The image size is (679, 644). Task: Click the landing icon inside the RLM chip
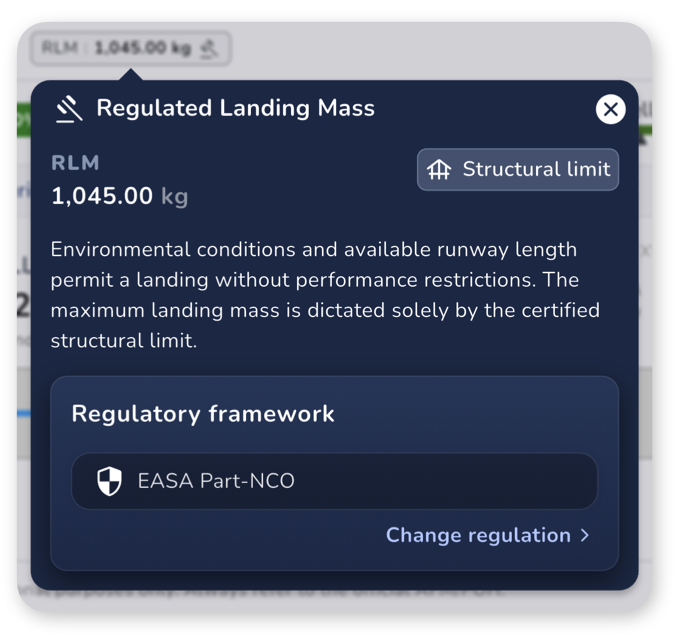(x=209, y=49)
